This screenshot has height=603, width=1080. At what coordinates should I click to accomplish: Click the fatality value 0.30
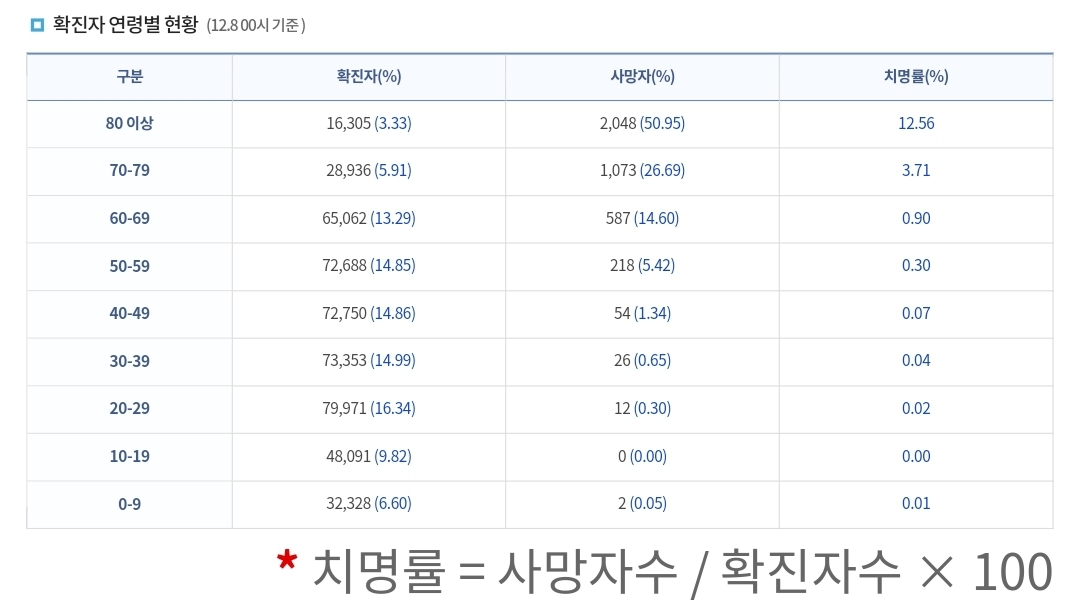[916, 265]
